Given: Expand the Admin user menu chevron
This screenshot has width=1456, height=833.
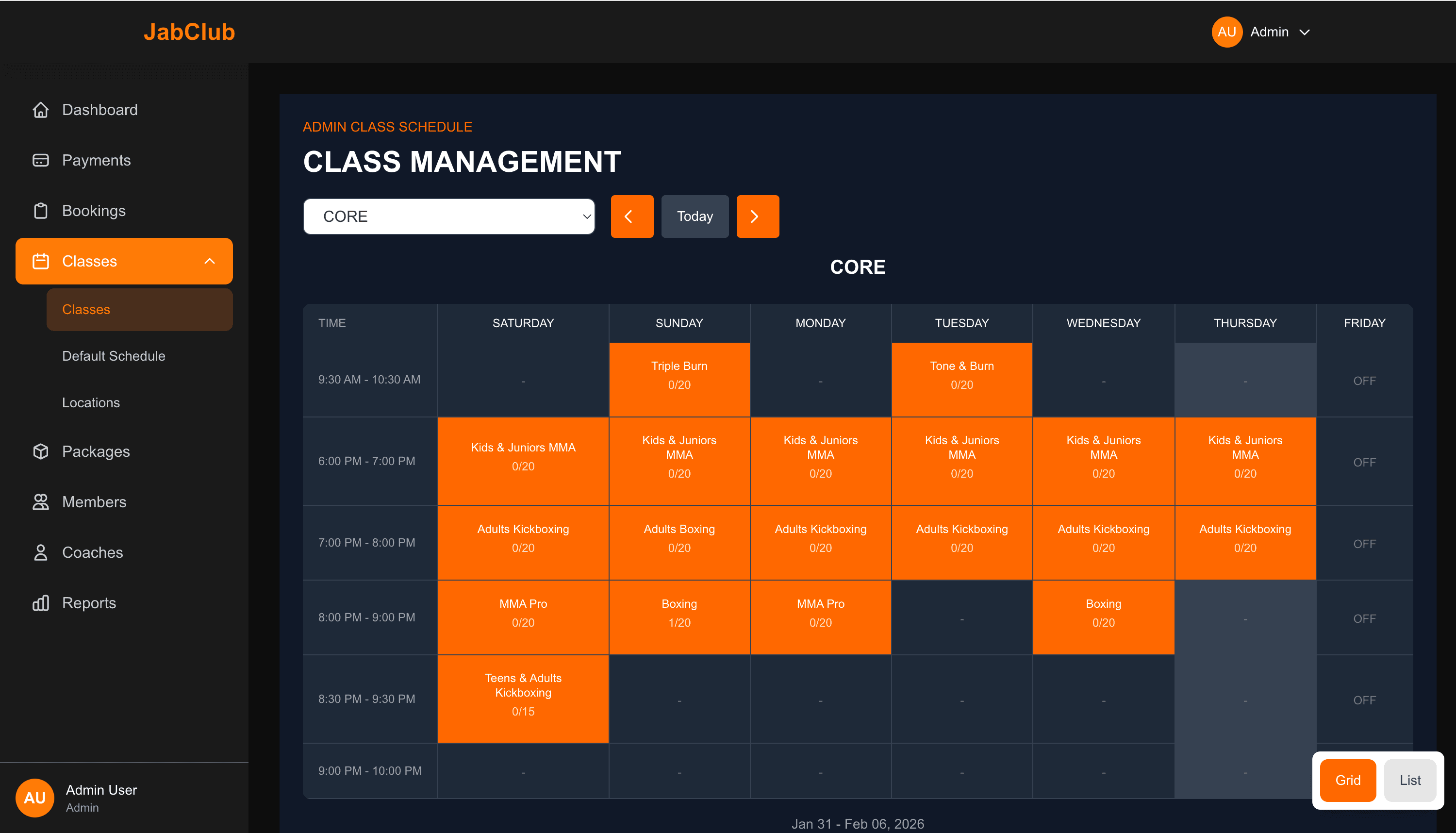Looking at the screenshot, I should coord(1305,32).
